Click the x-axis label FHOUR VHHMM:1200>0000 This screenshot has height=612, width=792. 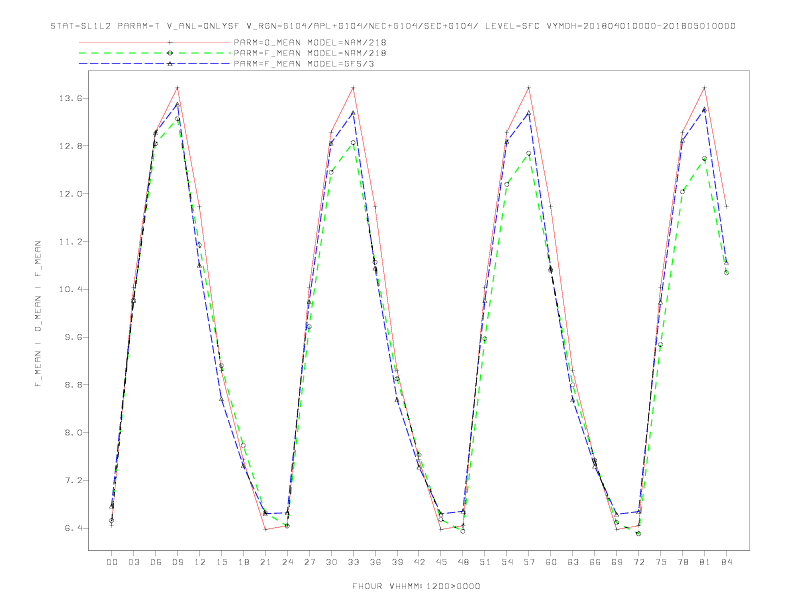(x=416, y=586)
